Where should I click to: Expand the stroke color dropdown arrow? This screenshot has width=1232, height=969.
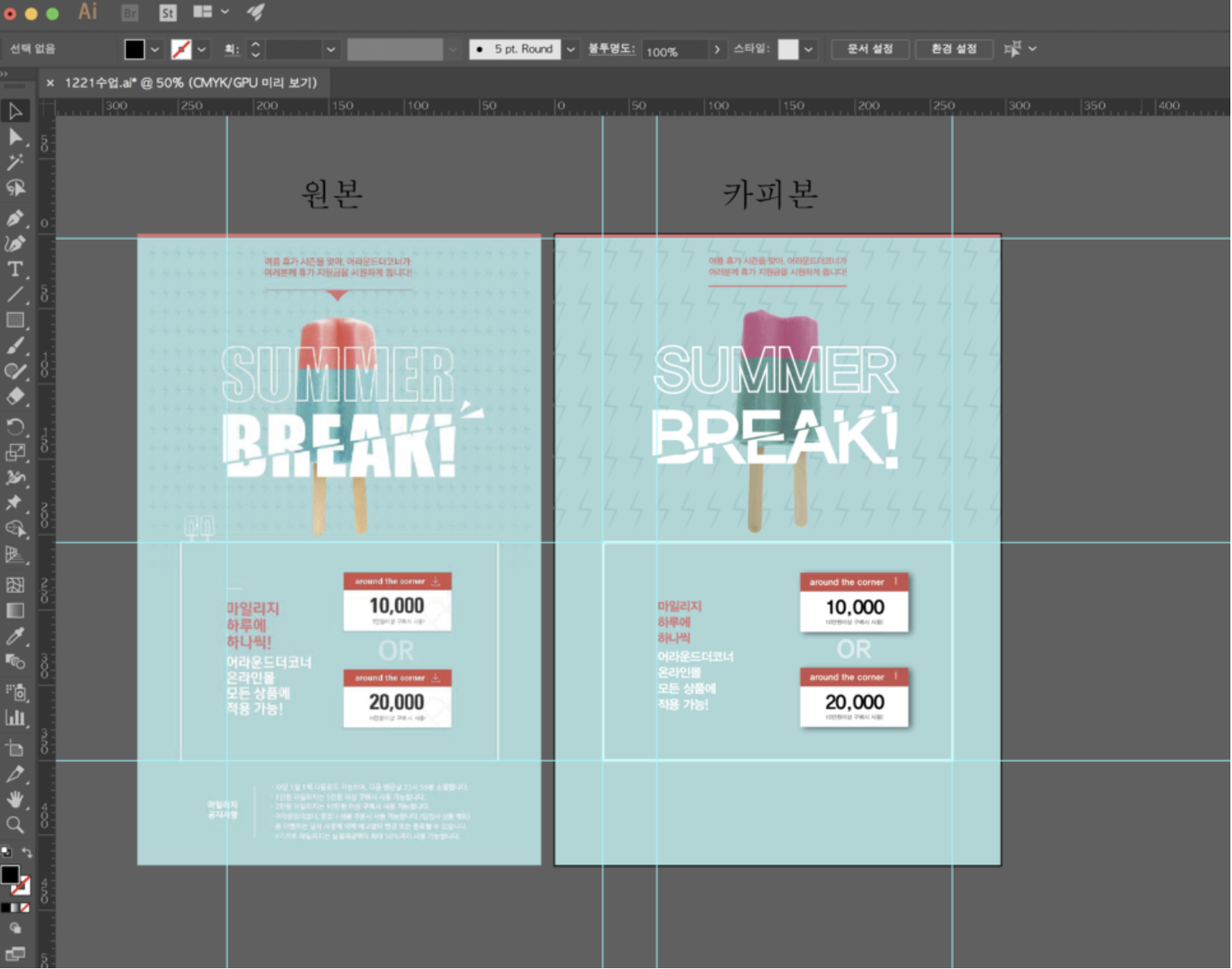[201, 49]
